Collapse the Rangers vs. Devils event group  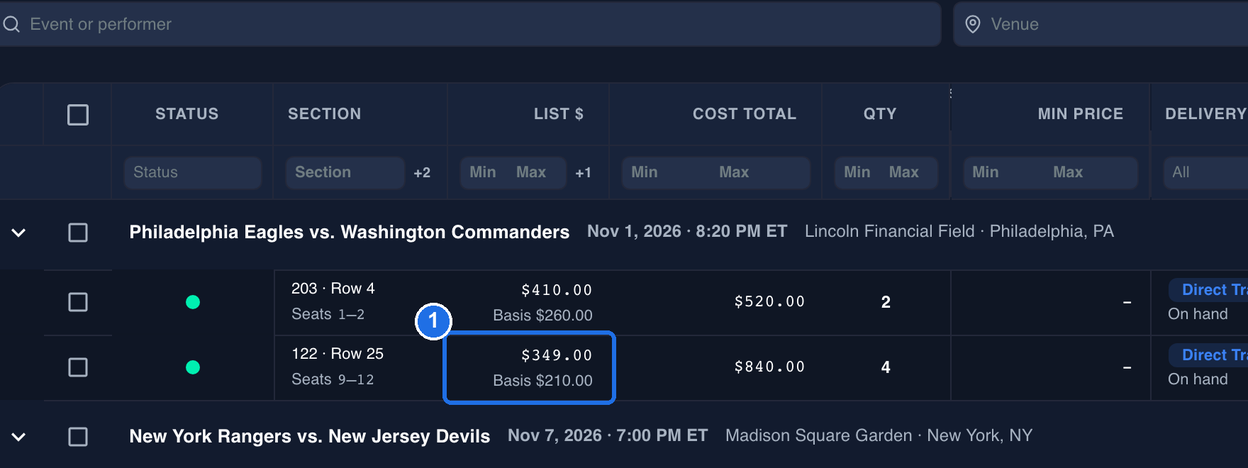[x=18, y=436]
